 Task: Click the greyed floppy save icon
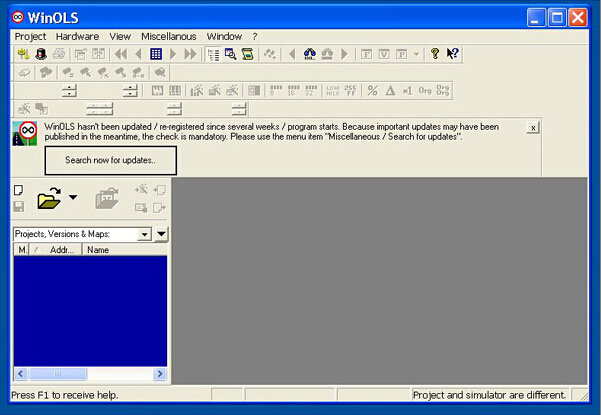pyautogui.click(x=18, y=207)
